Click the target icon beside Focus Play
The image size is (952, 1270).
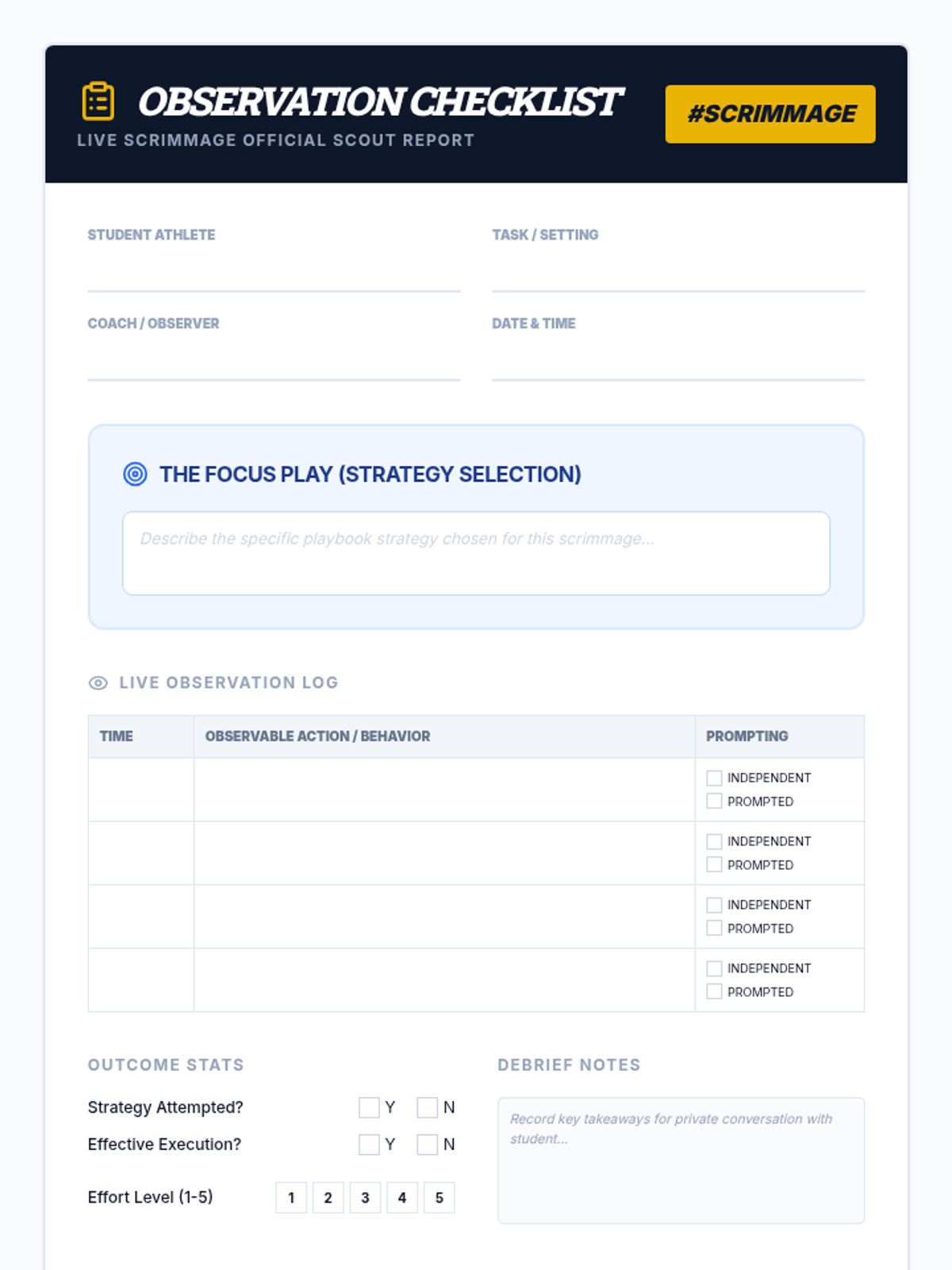tap(135, 474)
